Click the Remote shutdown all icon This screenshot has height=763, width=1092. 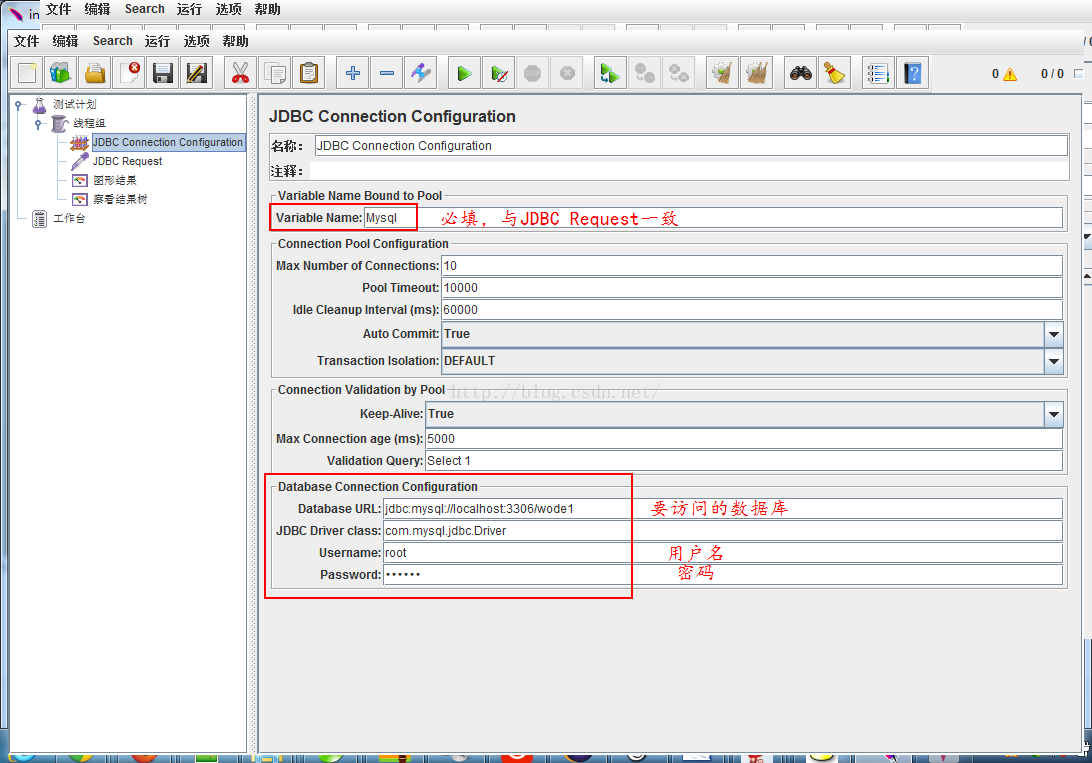point(678,72)
